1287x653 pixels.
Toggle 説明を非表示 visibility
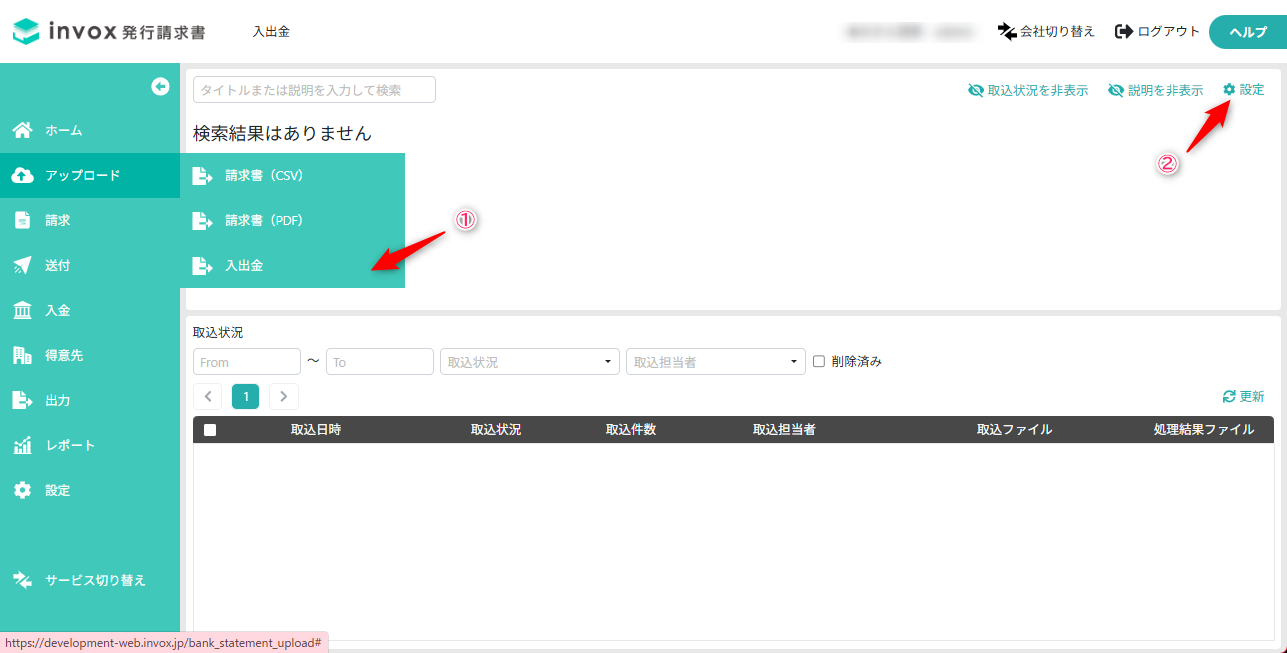[x=1155, y=90]
